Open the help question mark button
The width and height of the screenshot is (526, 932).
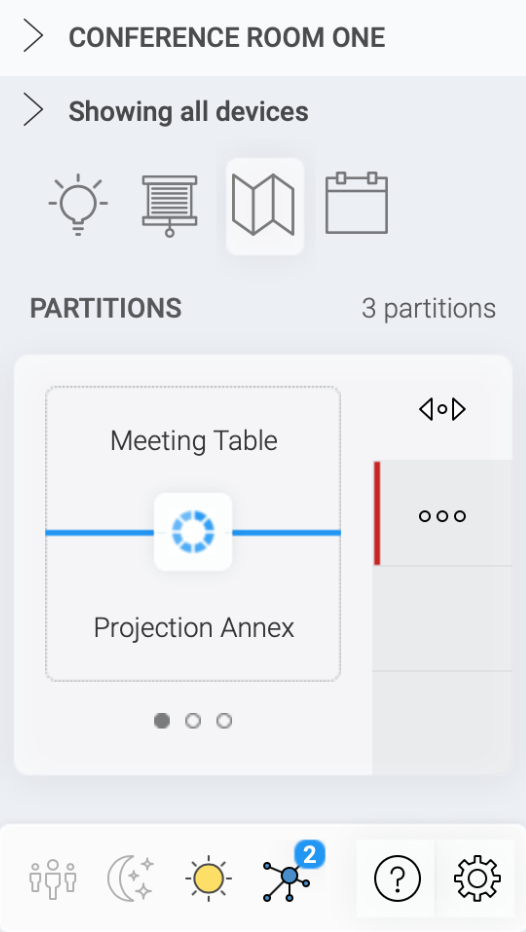pos(397,878)
